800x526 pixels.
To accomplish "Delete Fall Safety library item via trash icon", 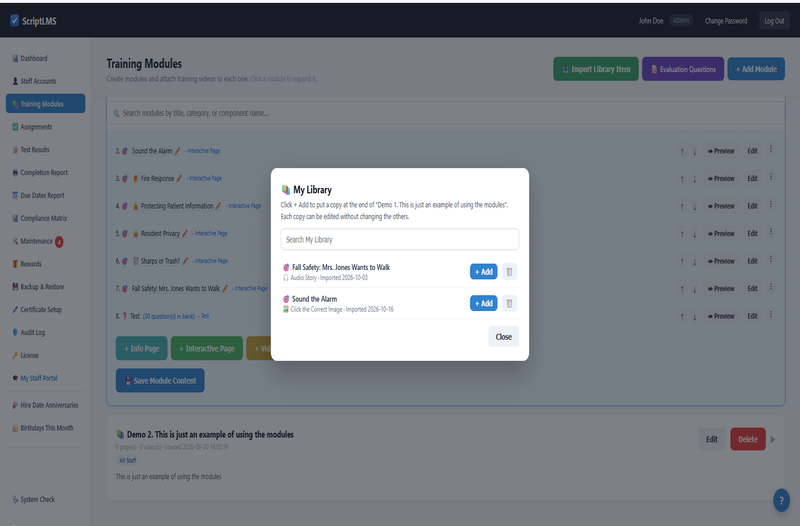I will pyautogui.click(x=509, y=271).
